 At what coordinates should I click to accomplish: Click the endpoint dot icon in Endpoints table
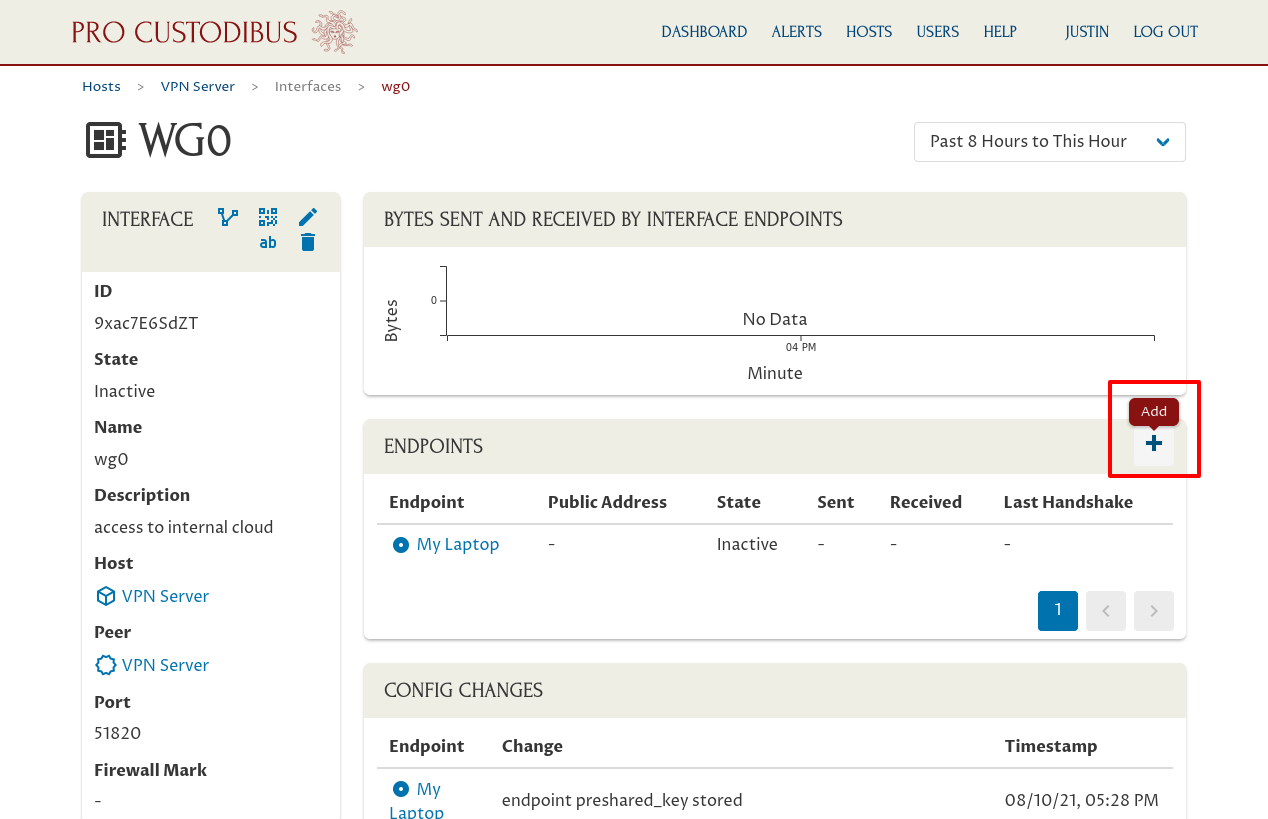[x=401, y=545]
